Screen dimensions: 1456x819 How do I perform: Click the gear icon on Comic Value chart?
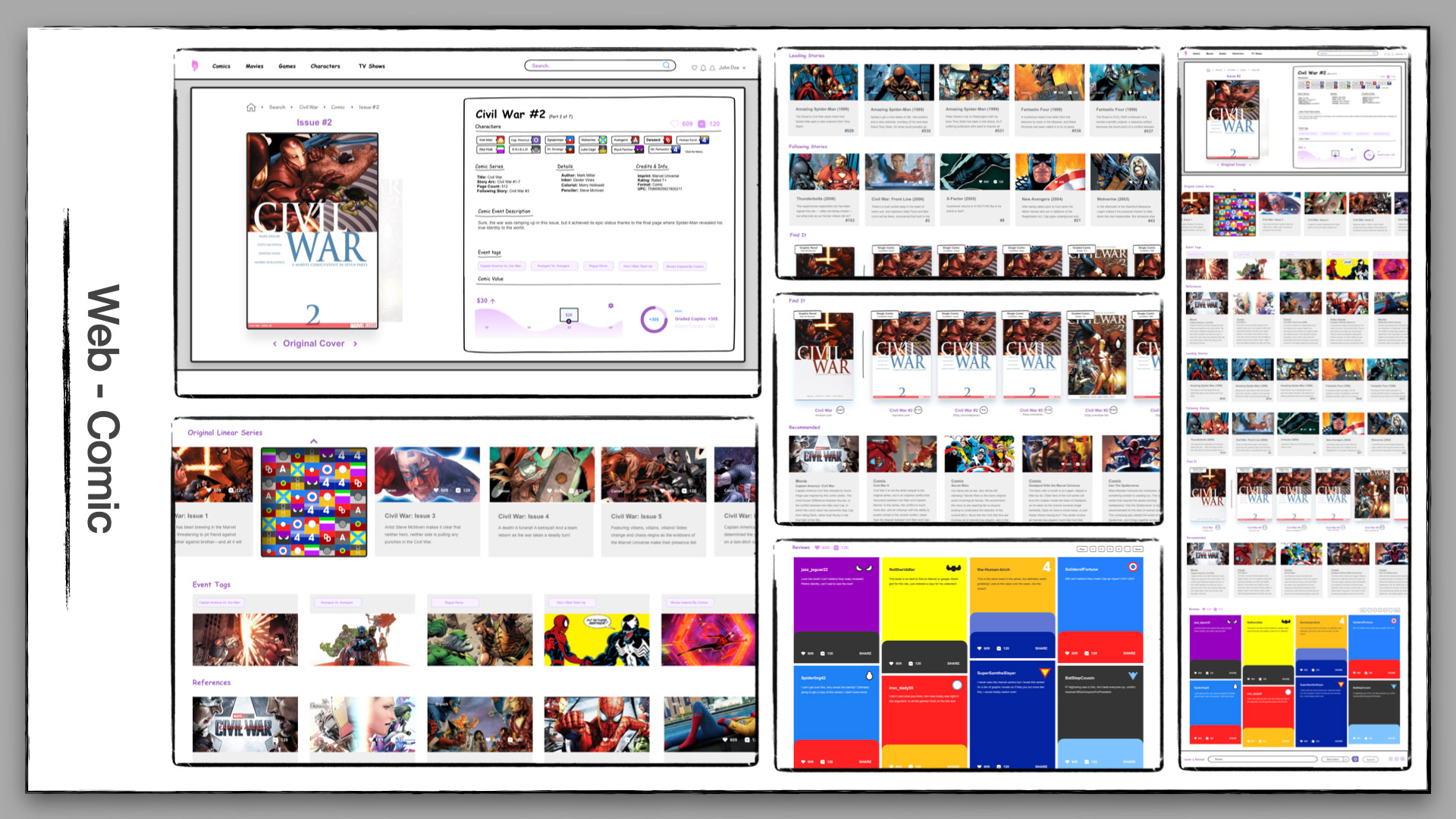pyautogui.click(x=610, y=306)
